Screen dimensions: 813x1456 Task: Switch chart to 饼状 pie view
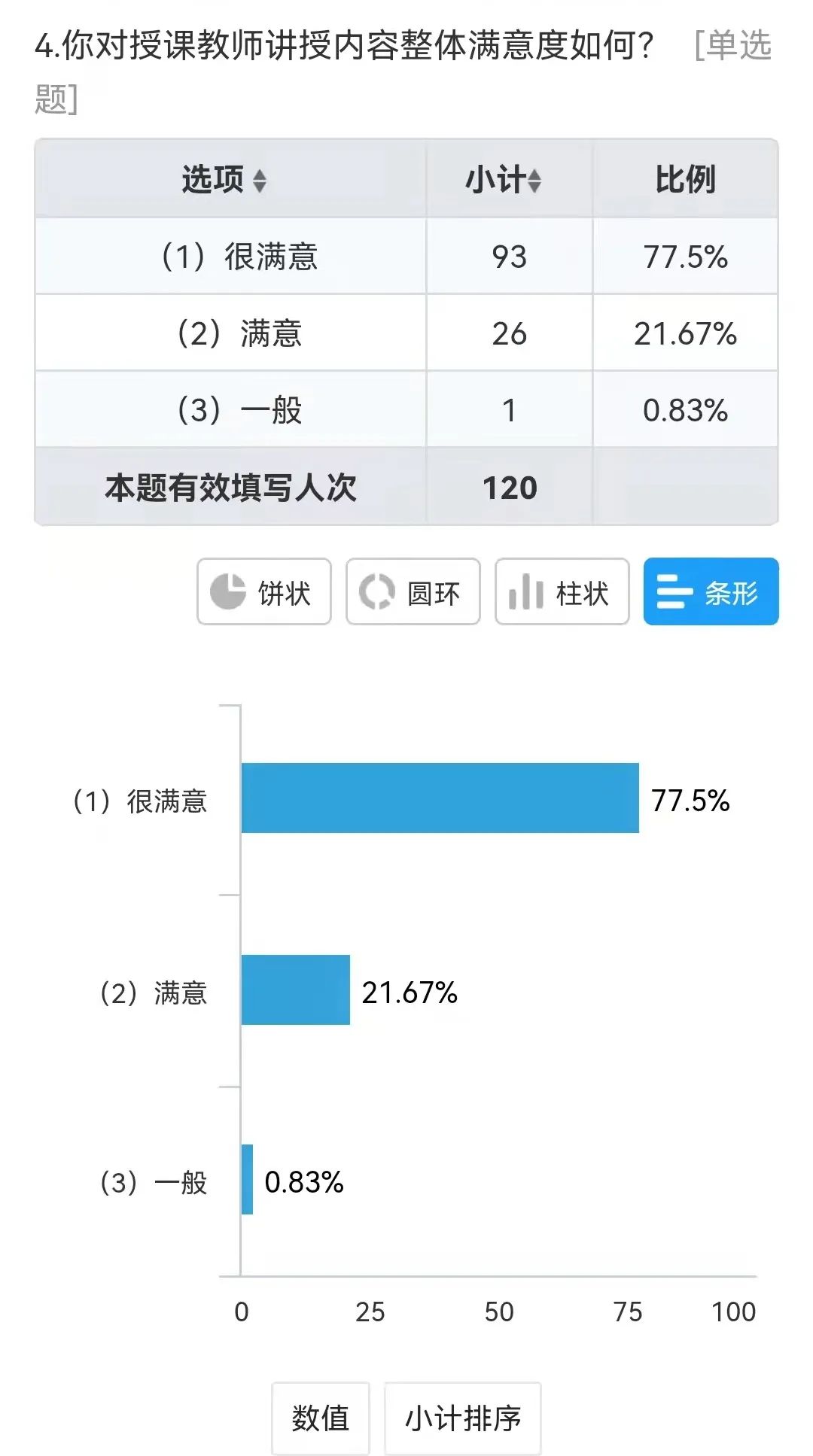[x=264, y=592]
